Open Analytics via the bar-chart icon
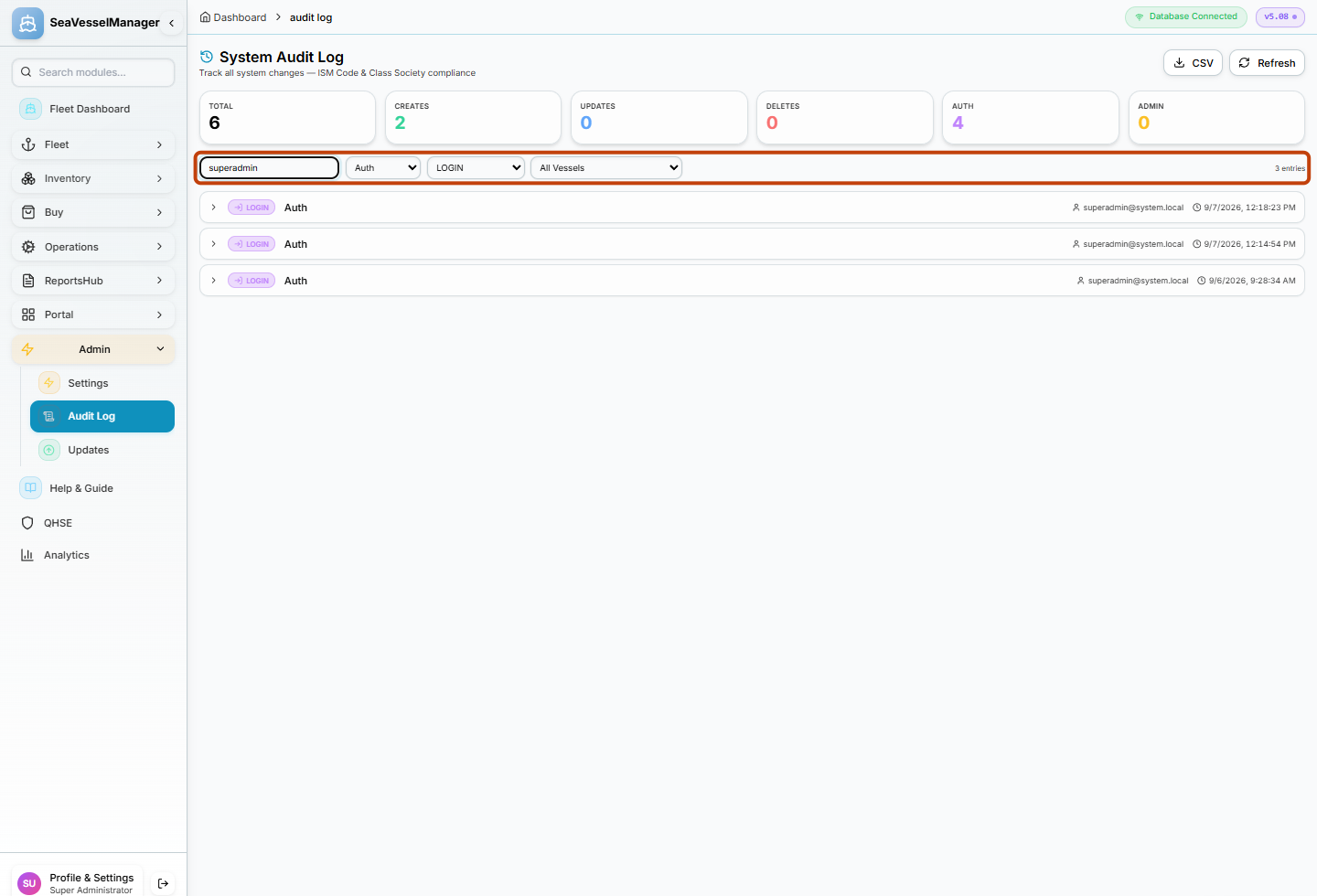Screen dimensions: 1317x896 27,555
